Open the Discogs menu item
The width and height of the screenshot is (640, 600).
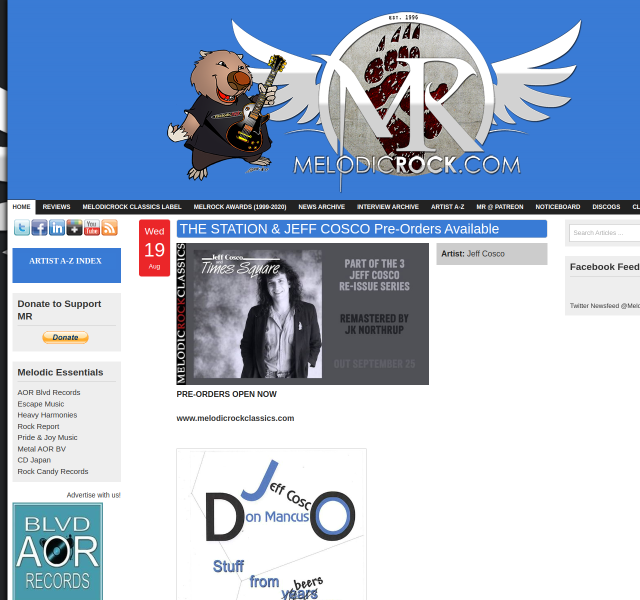coord(607,207)
